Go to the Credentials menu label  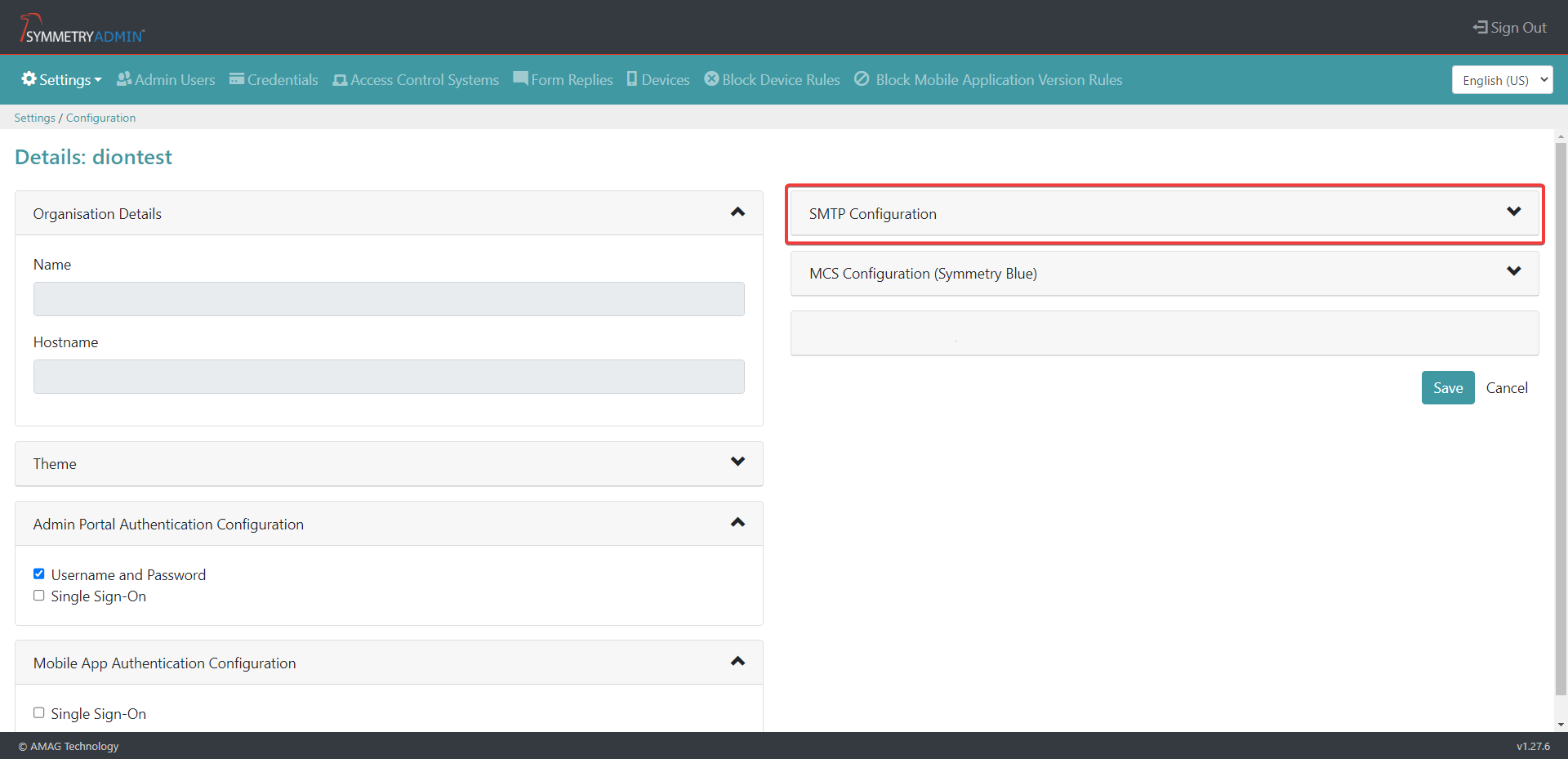pyautogui.click(x=283, y=80)
